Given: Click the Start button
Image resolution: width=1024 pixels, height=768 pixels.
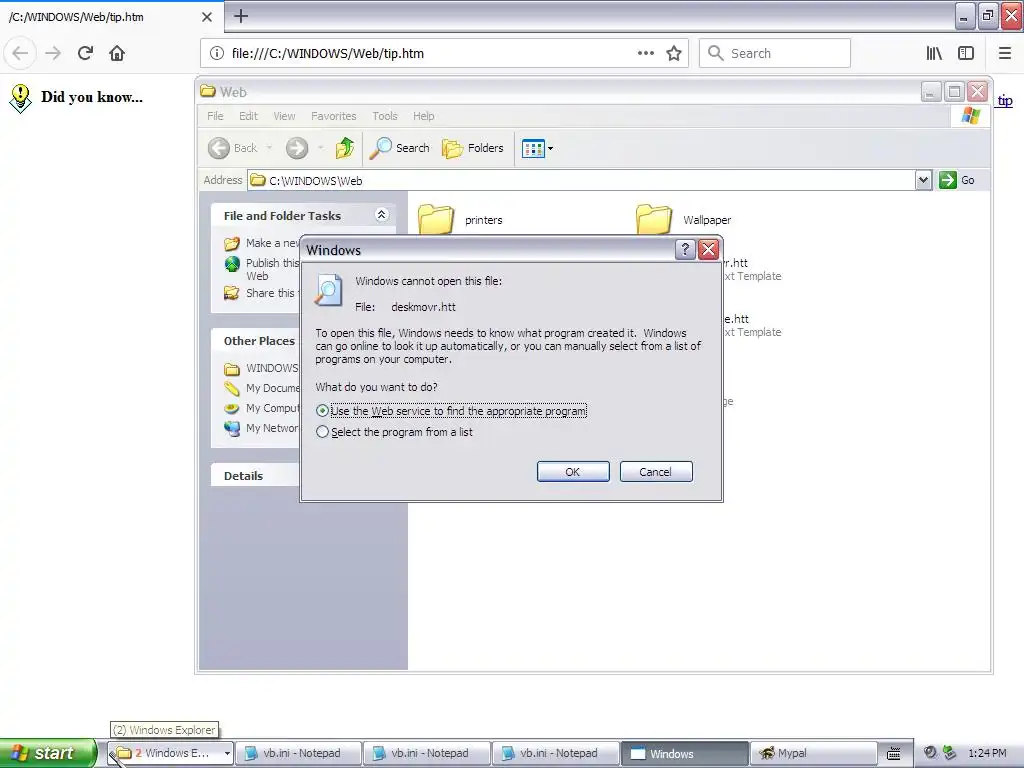Looking at the screenshot, I should pos(47,753).
